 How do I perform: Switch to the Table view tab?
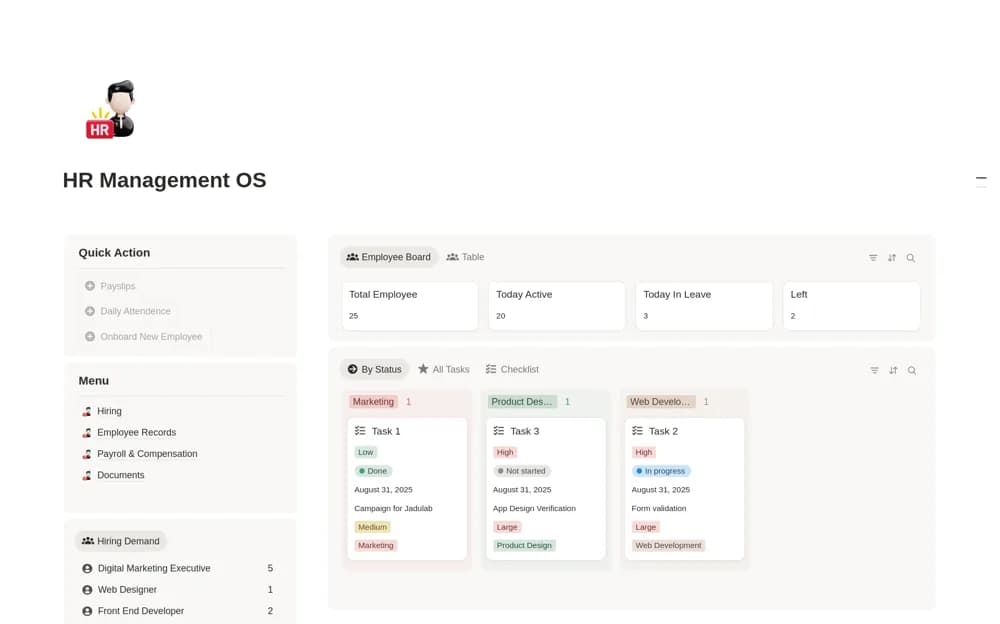[465, 257]
